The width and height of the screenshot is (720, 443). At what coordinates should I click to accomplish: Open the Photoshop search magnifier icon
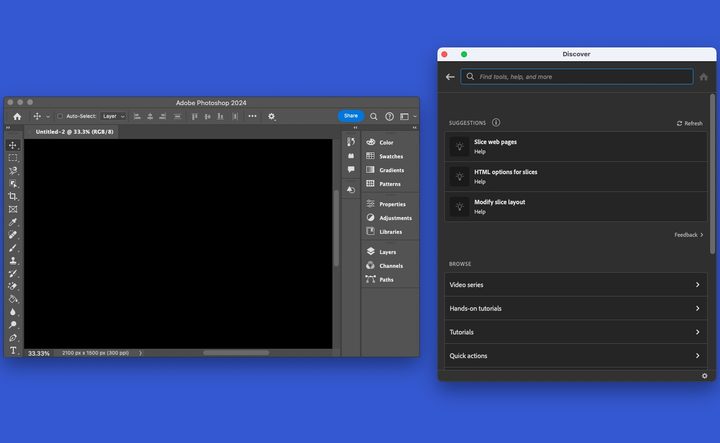click(374, 117)
